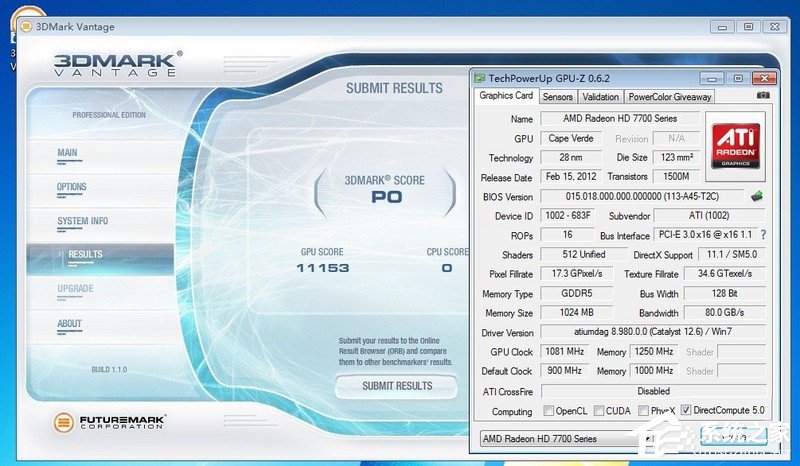Click the CPU SCORE value 0
800x466 pixels.
pyautogui.click(x=447, y=268)
